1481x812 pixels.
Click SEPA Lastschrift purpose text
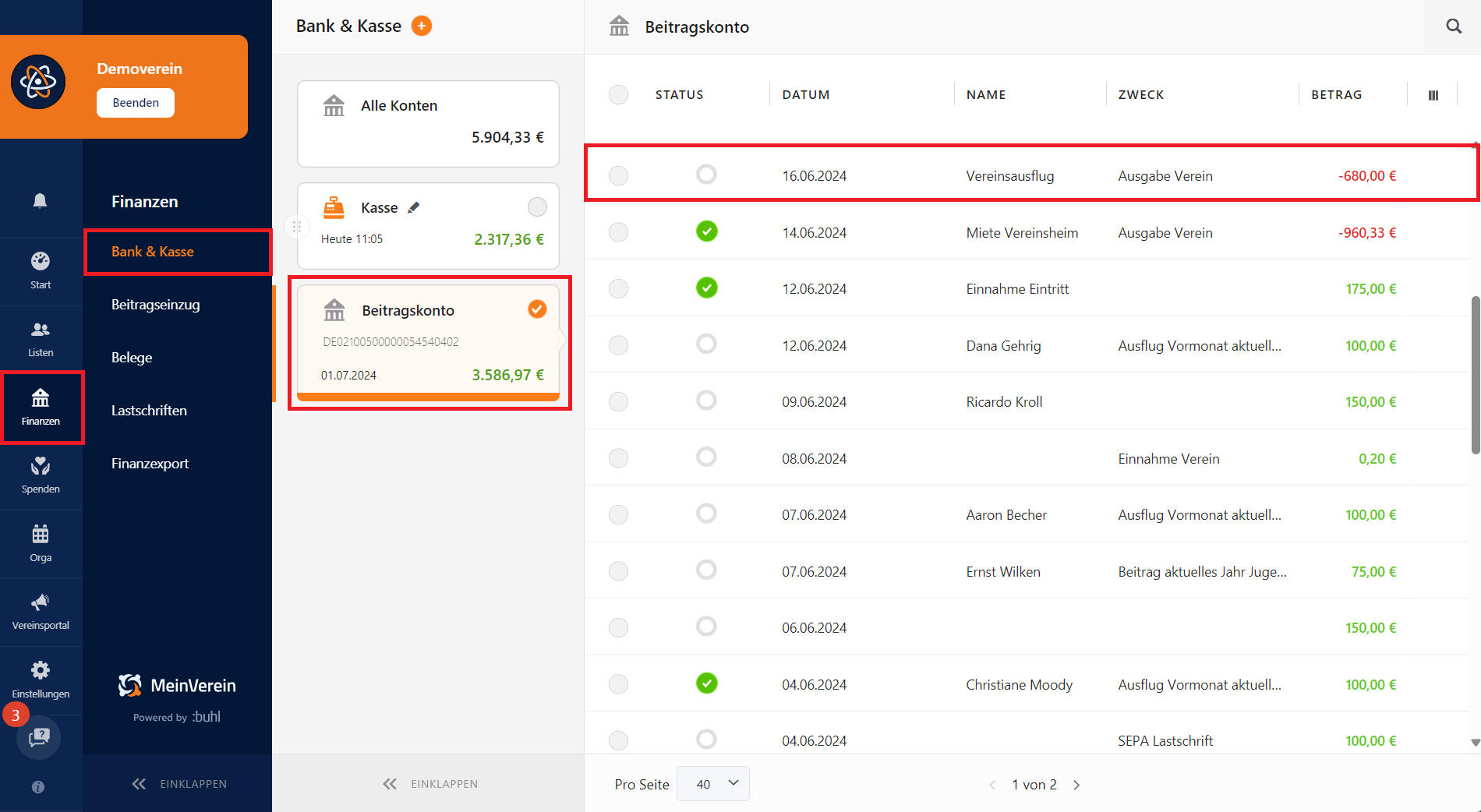[1165, 741]
